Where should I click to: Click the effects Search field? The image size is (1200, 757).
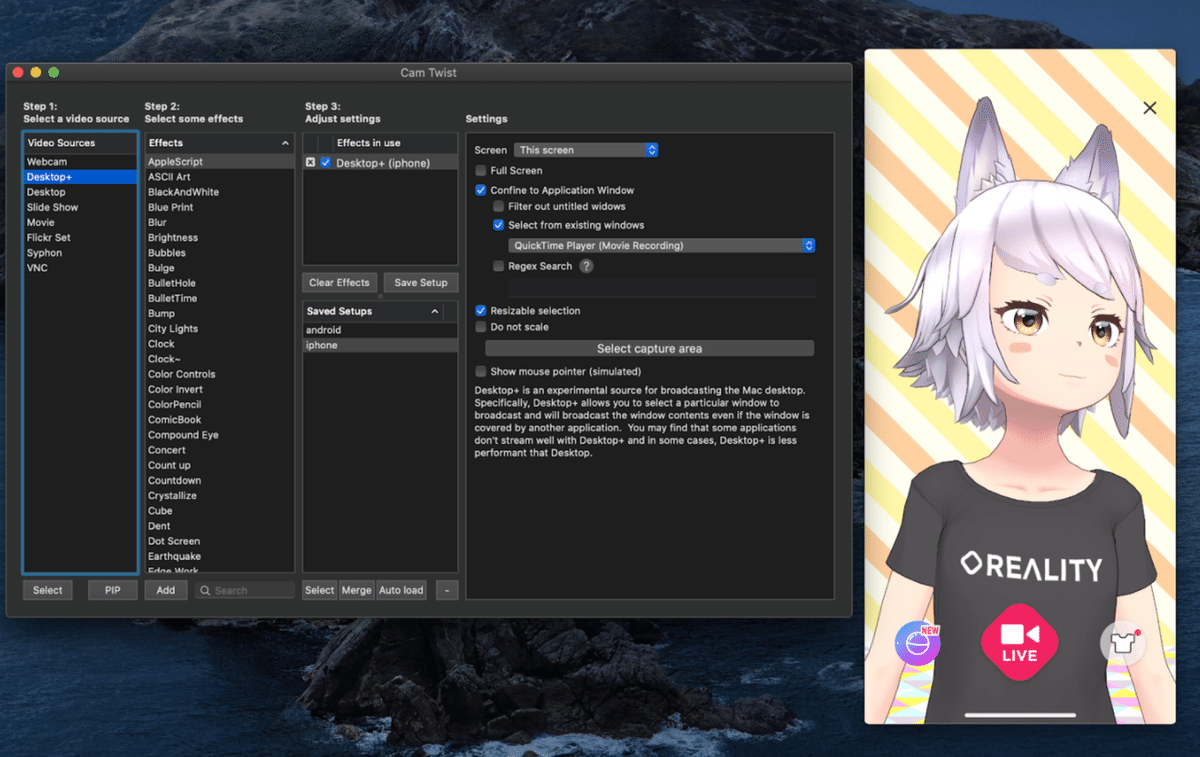click(245, 591)
